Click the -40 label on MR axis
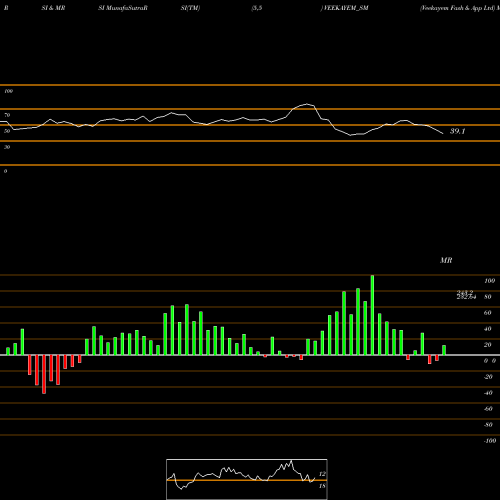 point(488,393)
